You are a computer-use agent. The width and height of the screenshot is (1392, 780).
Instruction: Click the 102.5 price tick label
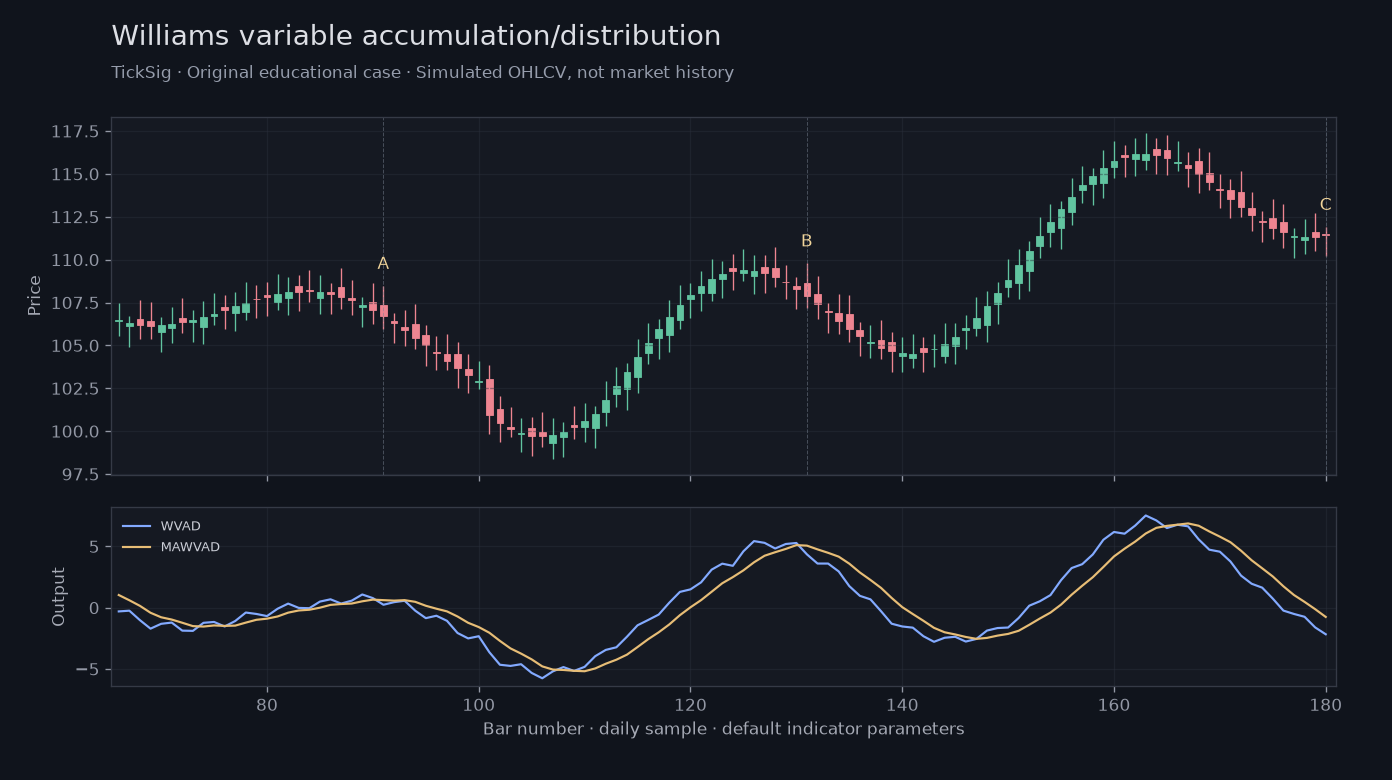[77, 389]
